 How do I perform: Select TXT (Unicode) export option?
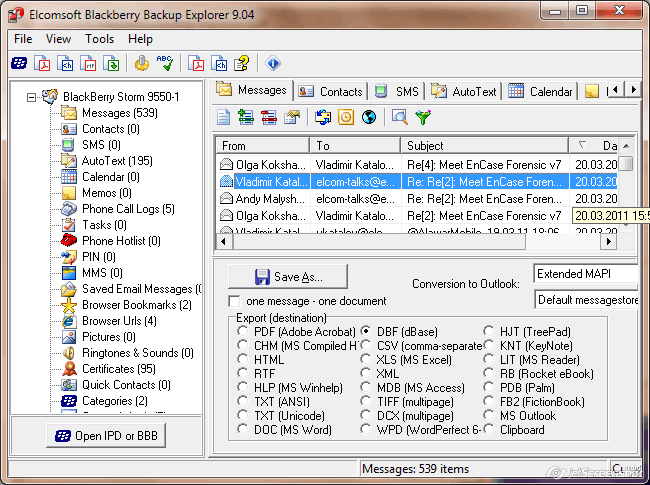pyautogui.click(x=243, y=415)
